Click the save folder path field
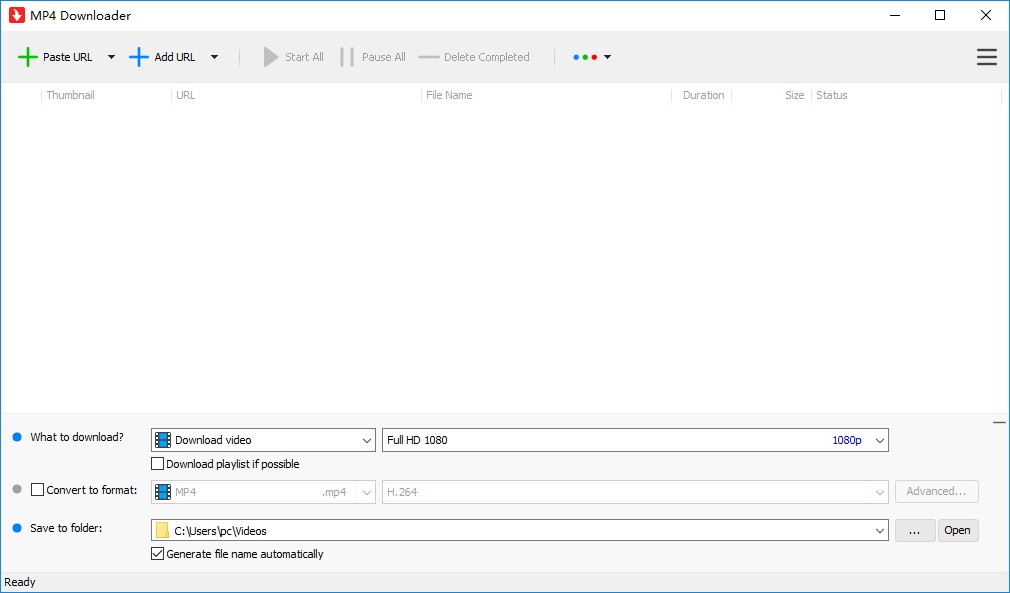 [520, 531]
